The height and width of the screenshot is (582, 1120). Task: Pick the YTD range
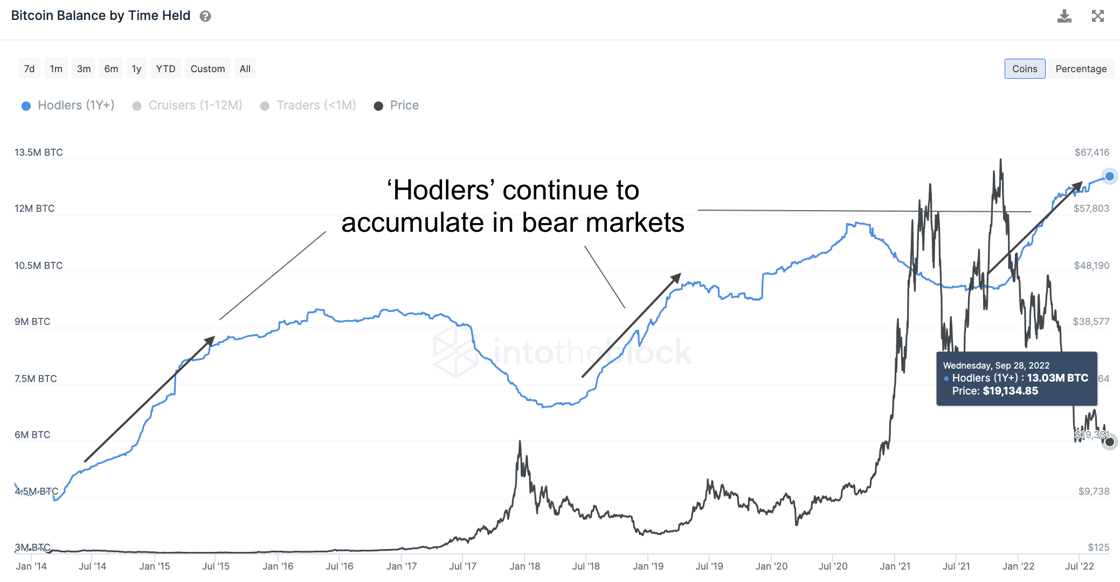[x=166, y=69]
